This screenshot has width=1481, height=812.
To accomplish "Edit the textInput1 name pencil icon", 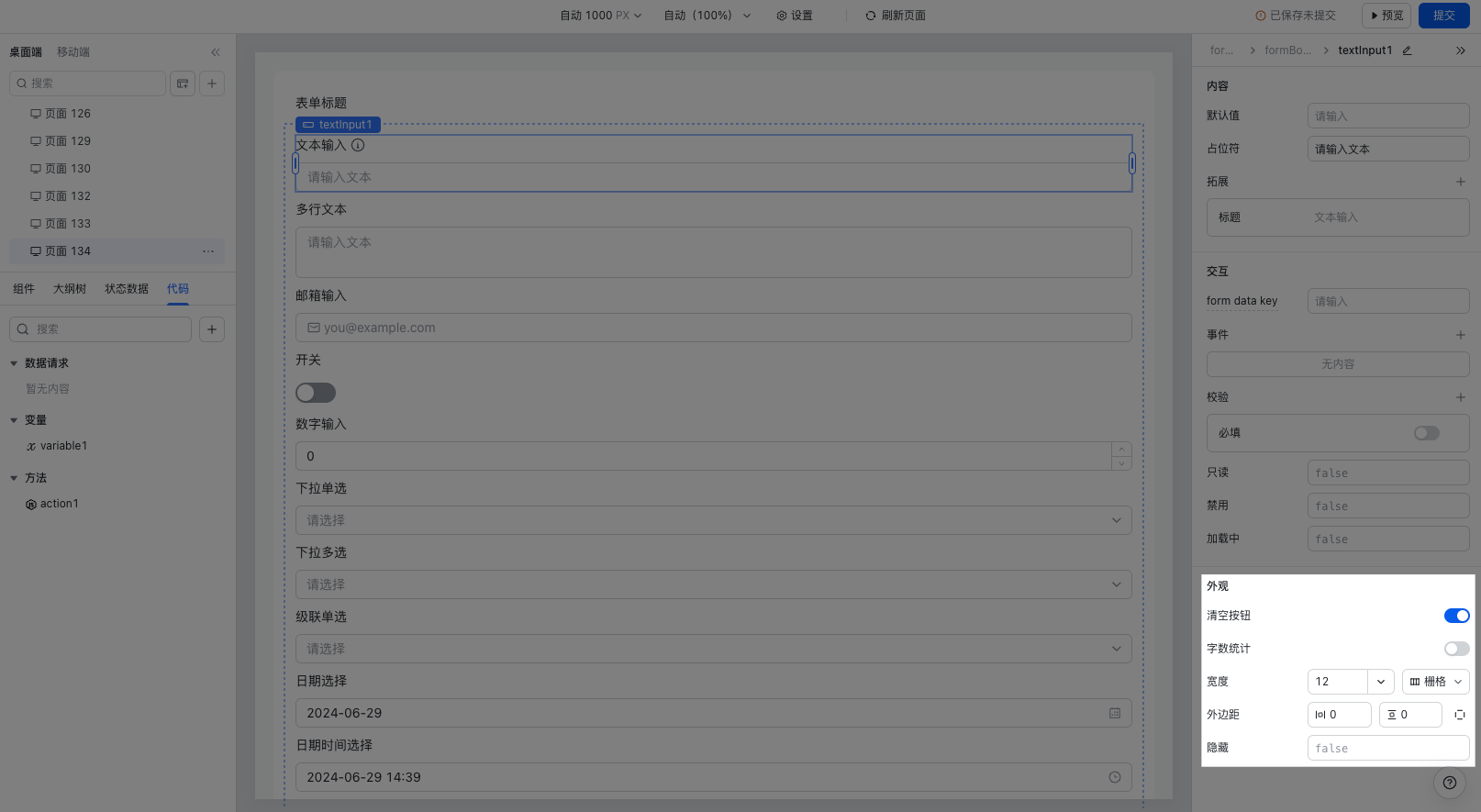I will pyautogui.click(x=1407, y=50).
